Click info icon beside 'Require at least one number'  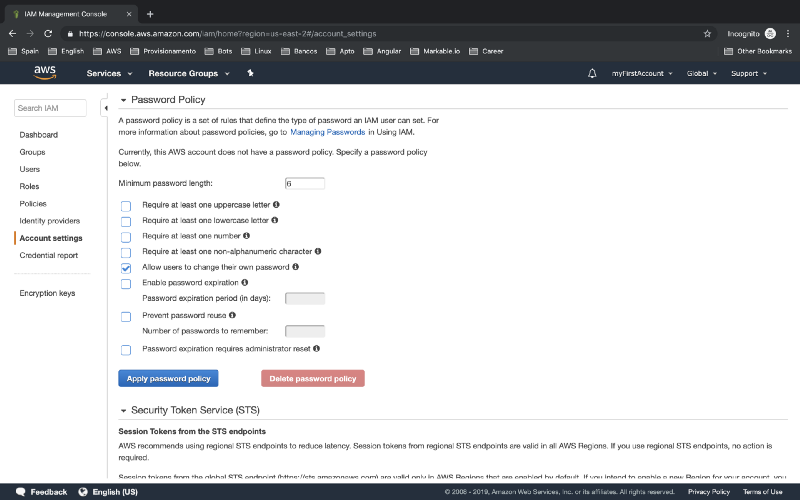[246, 236]
